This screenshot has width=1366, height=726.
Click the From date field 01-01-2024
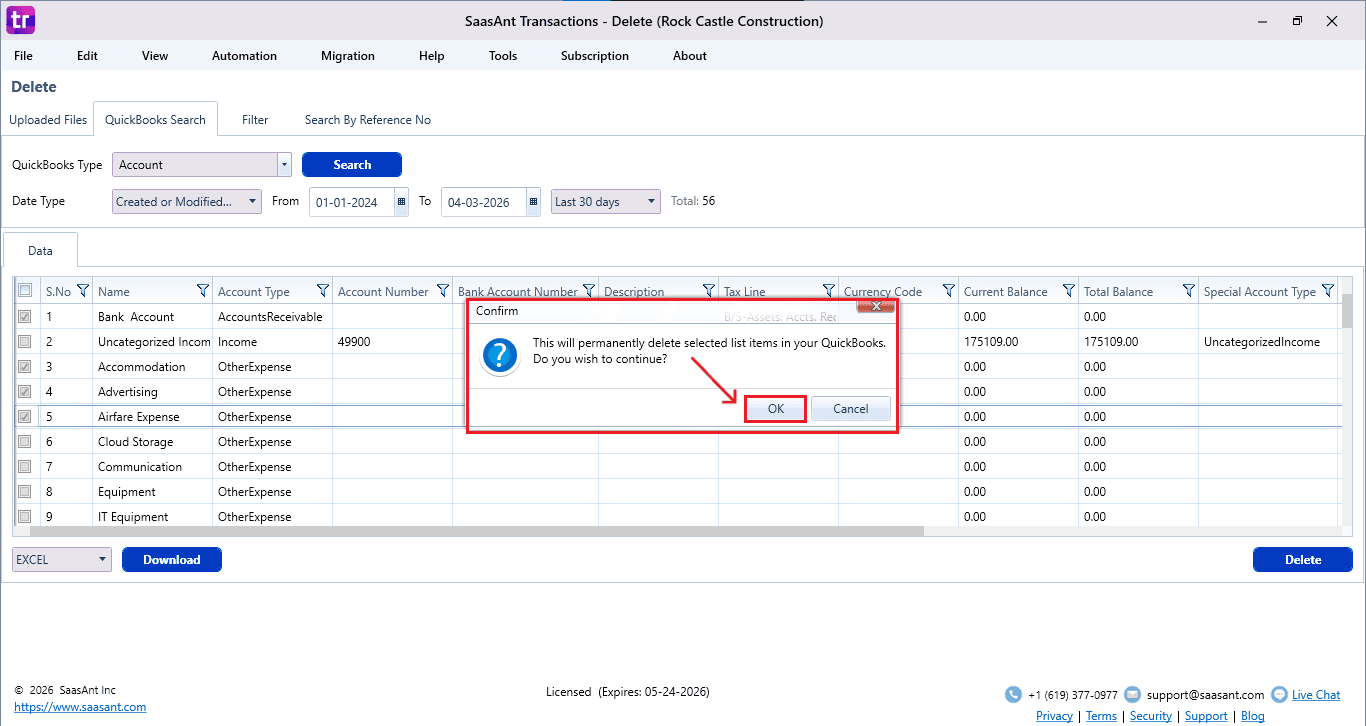pos(352,202)
